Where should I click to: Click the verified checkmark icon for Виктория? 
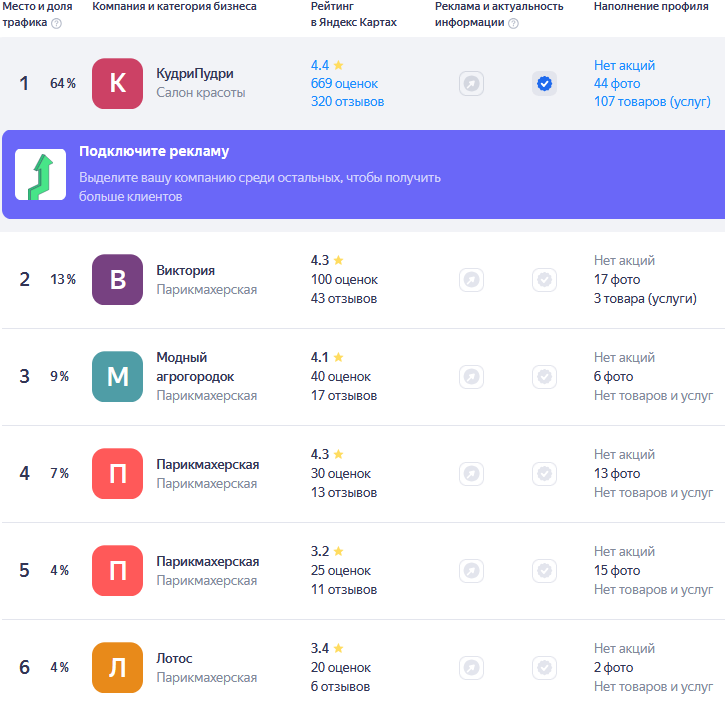tap(544, 280)
